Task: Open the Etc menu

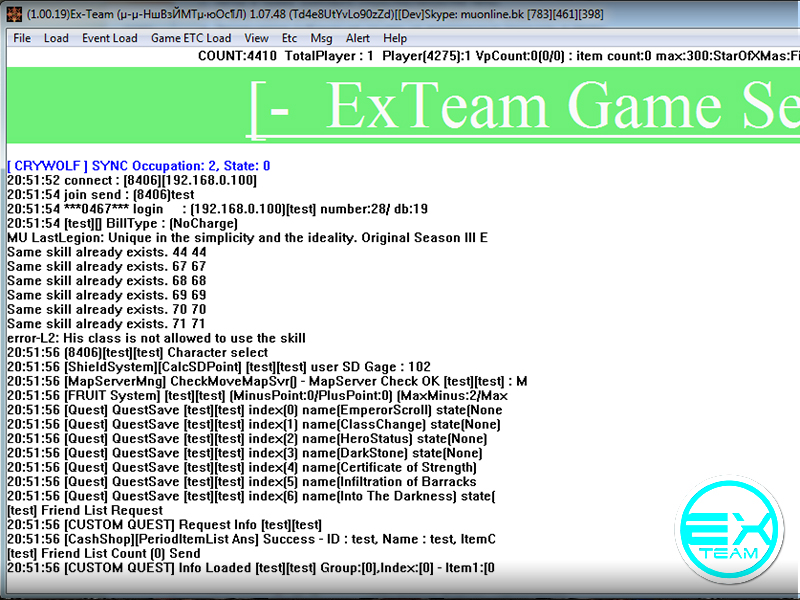Action: pos(290,38)
